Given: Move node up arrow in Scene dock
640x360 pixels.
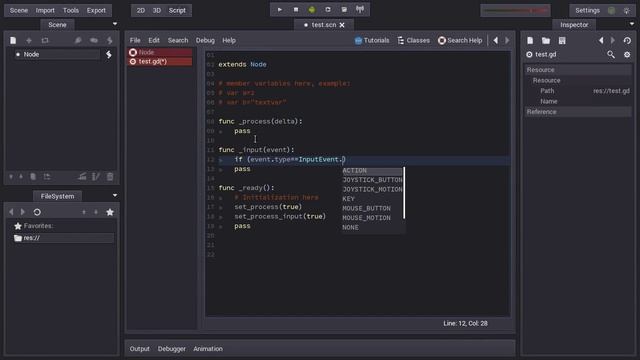Looking at the screenshot, I should [x=21, y=177].
